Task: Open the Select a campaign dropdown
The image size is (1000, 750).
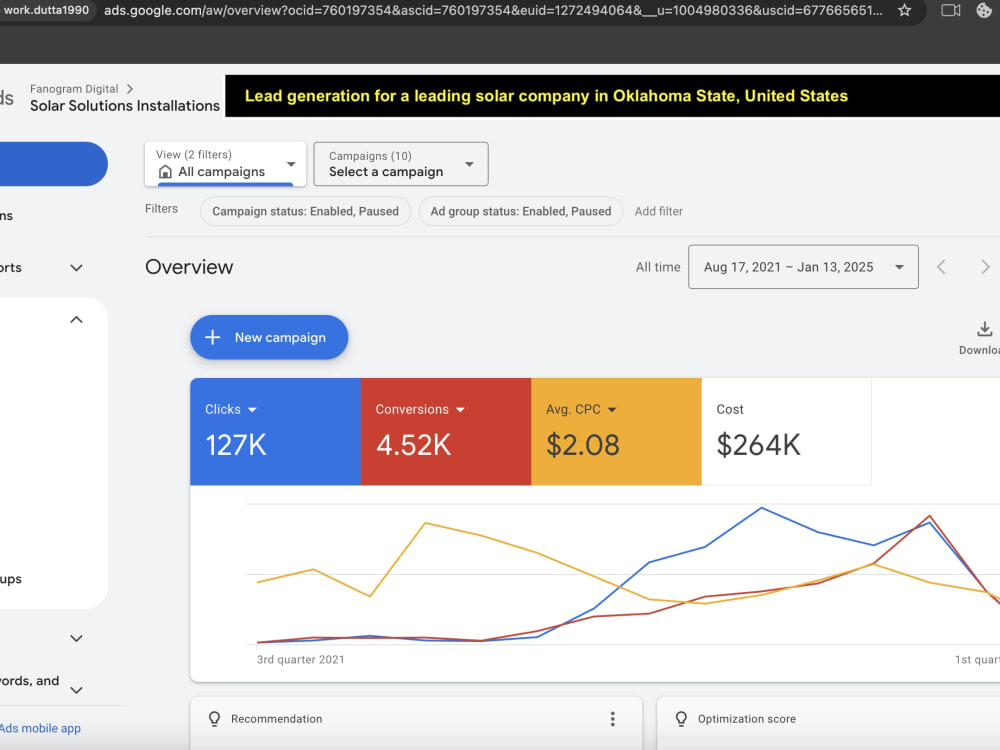Action: pyautogui.click(x=401, y=164)
